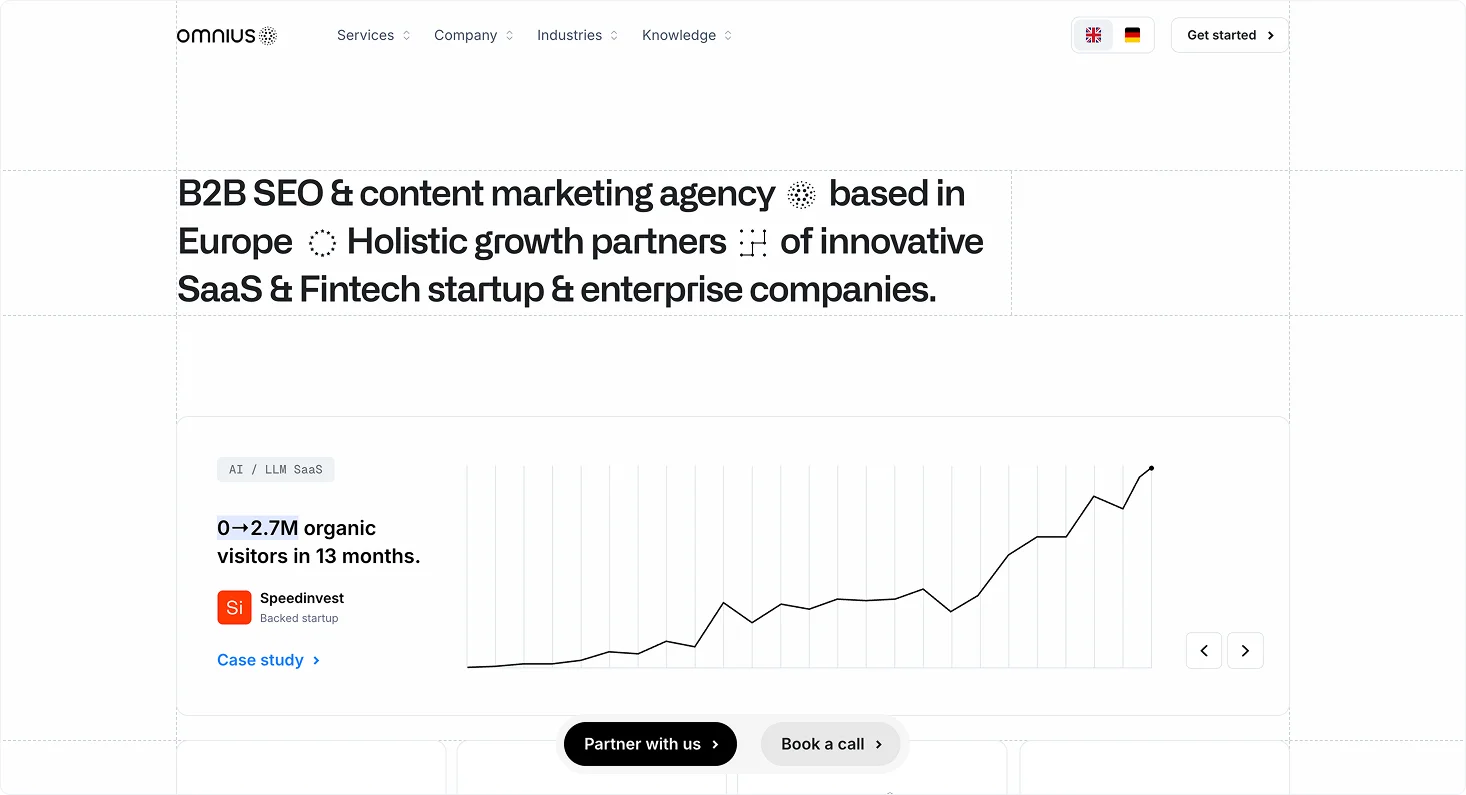Click the orange Speedinvest Si logo

point(234,608)
